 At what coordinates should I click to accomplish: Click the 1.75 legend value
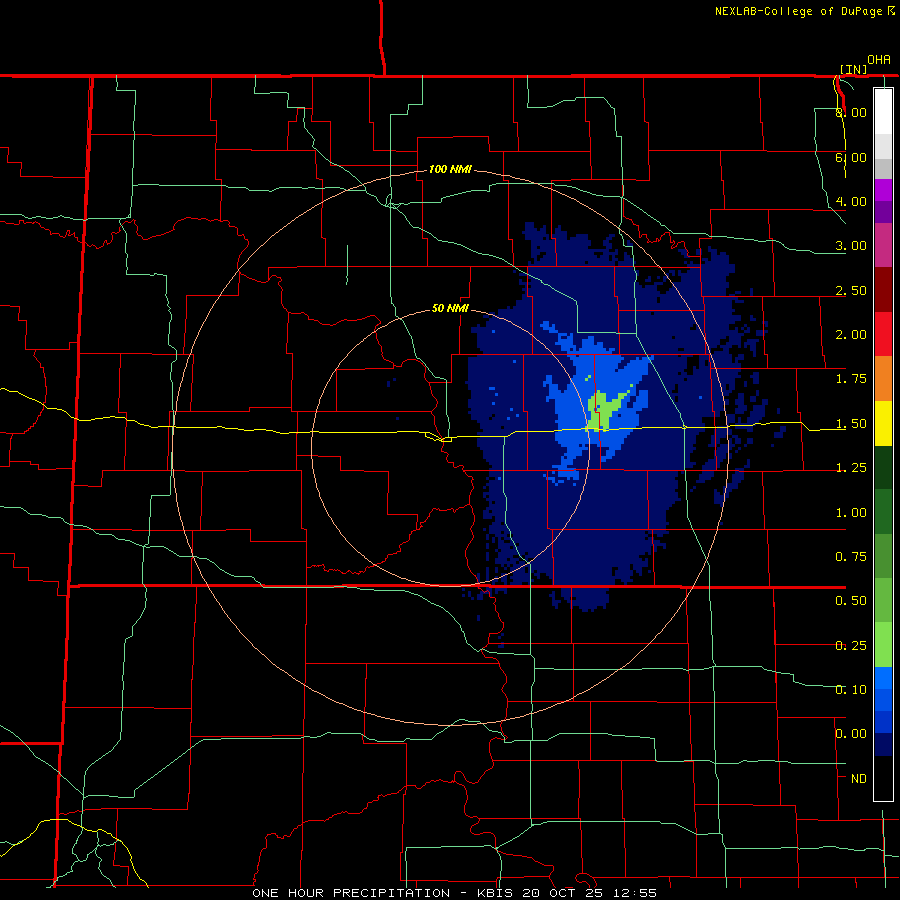tap(851, 379)
